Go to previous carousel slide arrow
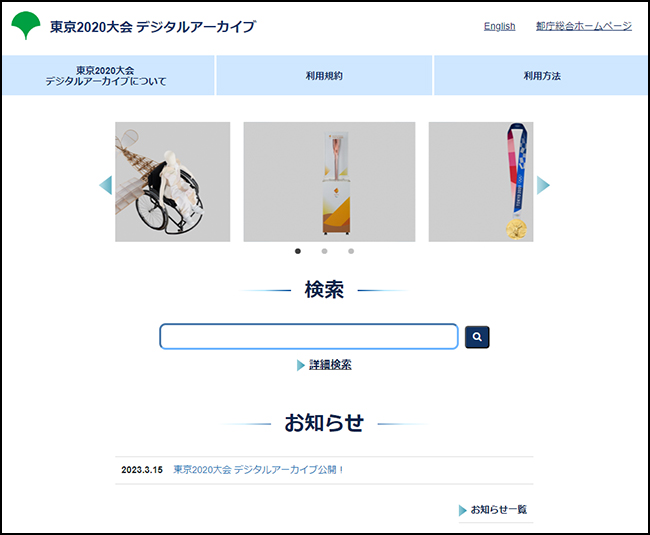650x535 pixels. click(x=106, y=185)
